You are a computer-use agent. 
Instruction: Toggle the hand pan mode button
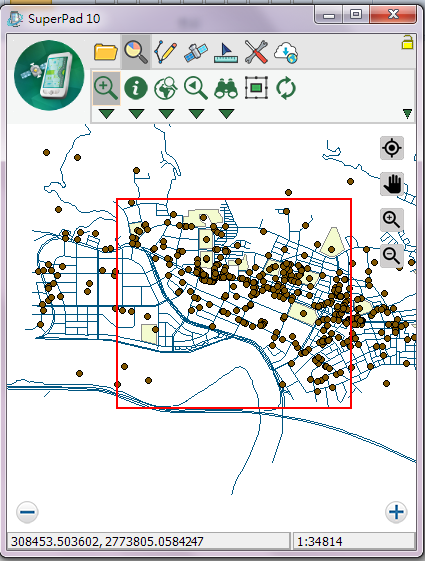[x=392, y=184]
